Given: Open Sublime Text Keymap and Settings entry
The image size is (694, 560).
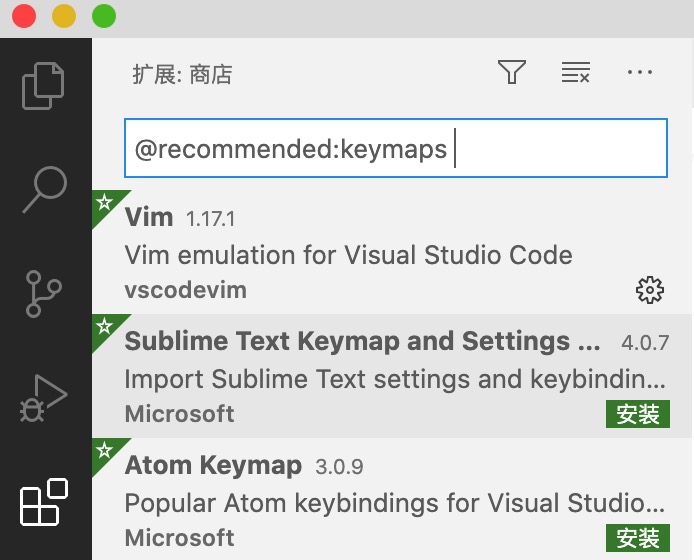Looking at the screenshot, I should 362,341.
